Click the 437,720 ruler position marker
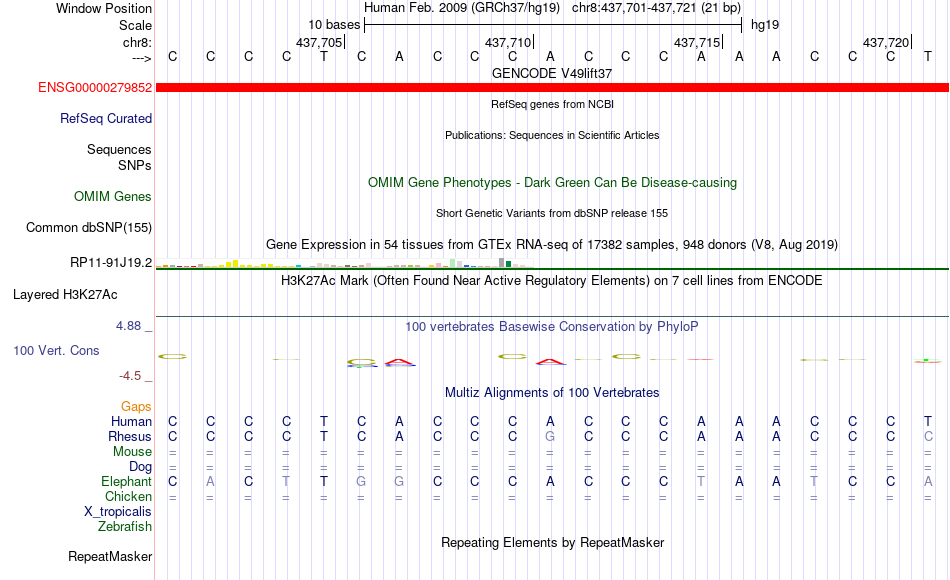 (x=886, y=42)
